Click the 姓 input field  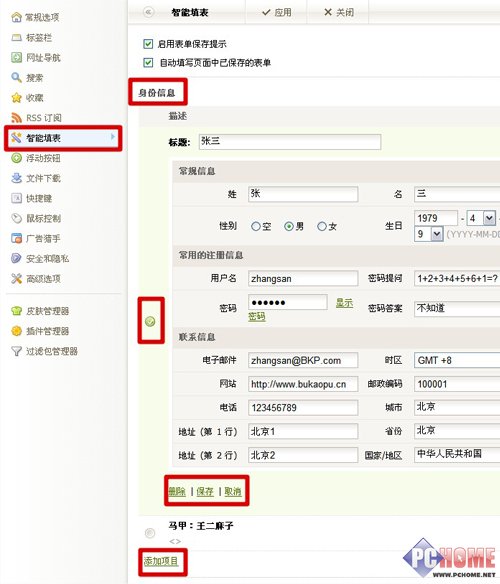tap(303, 194)
